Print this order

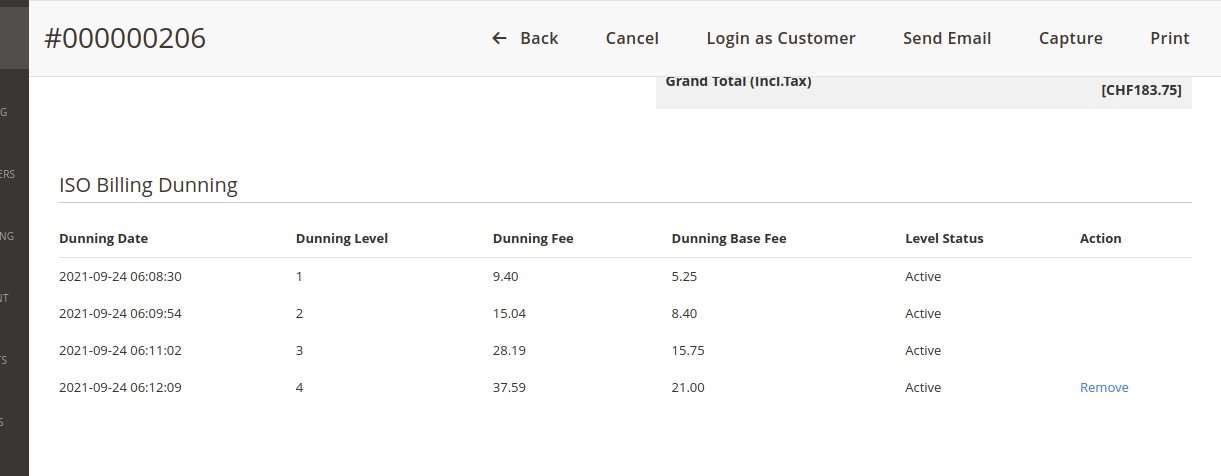coord(1169,38)
